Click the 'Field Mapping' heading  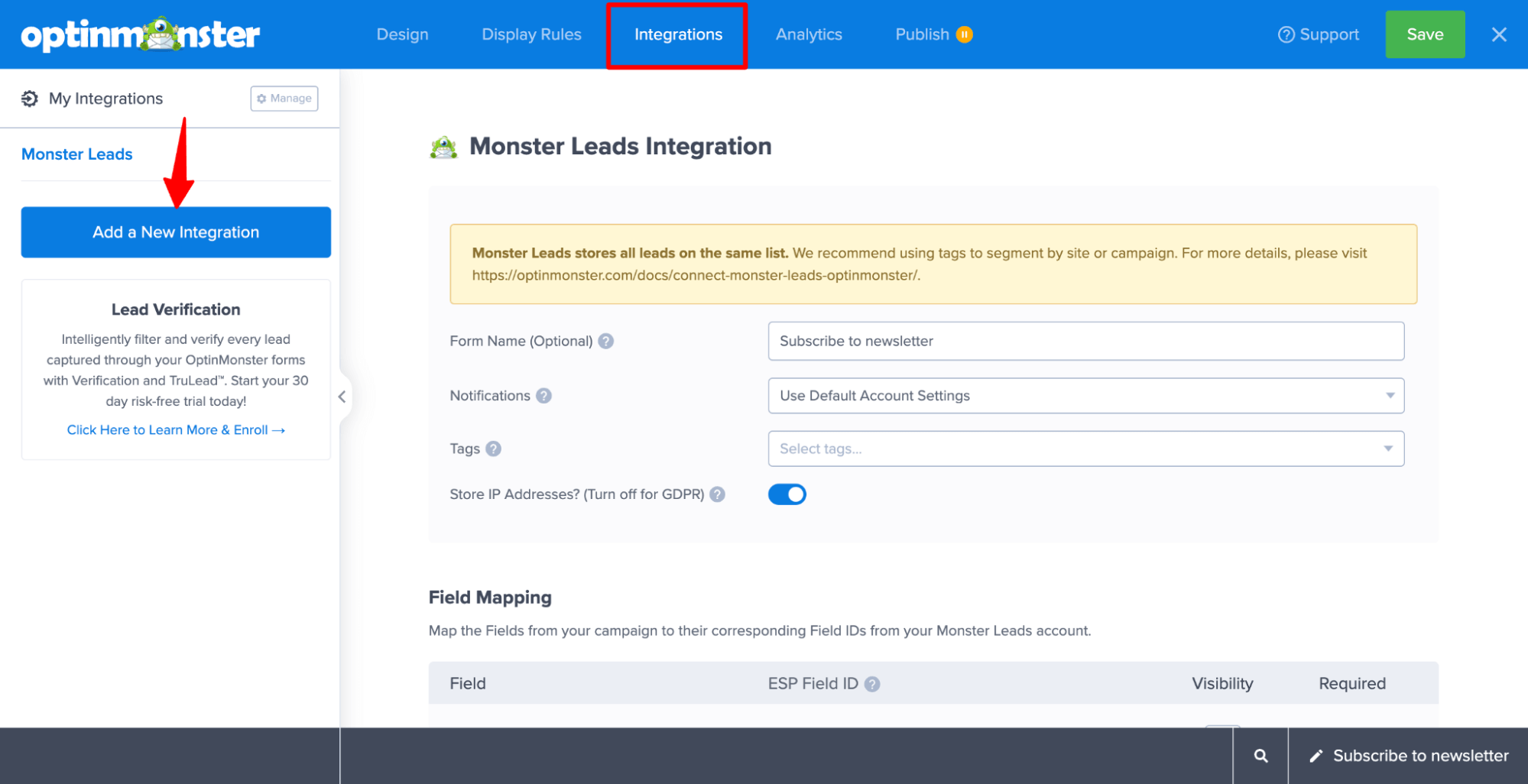tap(490, 598)
